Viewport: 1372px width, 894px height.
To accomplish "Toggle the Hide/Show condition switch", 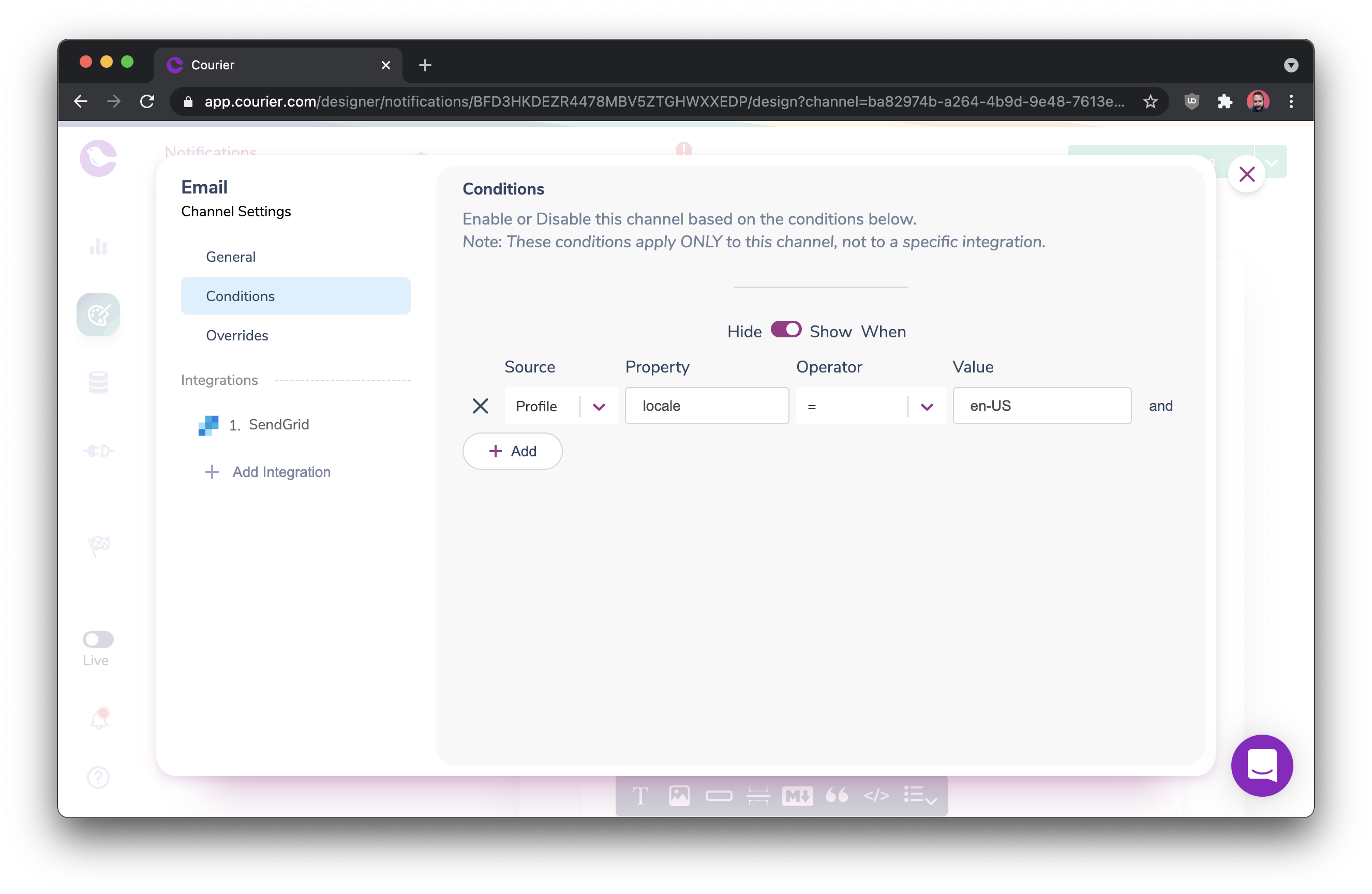I will click(786, 330).
